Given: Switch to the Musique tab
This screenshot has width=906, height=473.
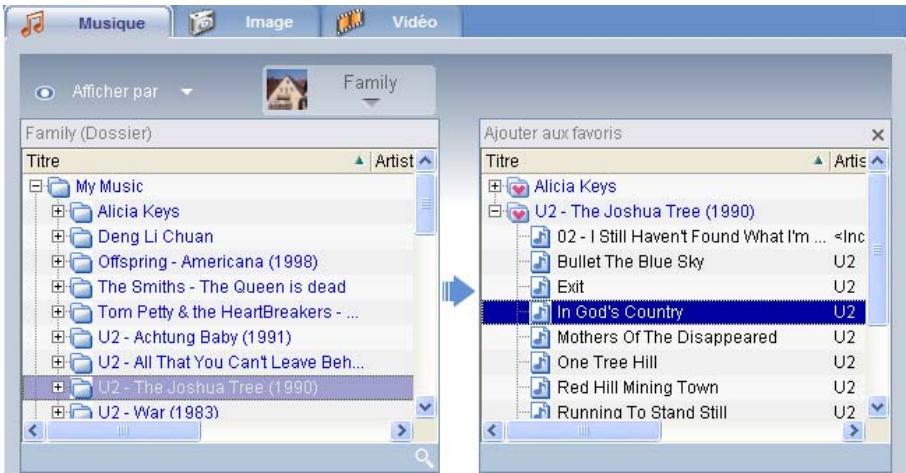Looking at the screenshot, I should tap(88, 23).
